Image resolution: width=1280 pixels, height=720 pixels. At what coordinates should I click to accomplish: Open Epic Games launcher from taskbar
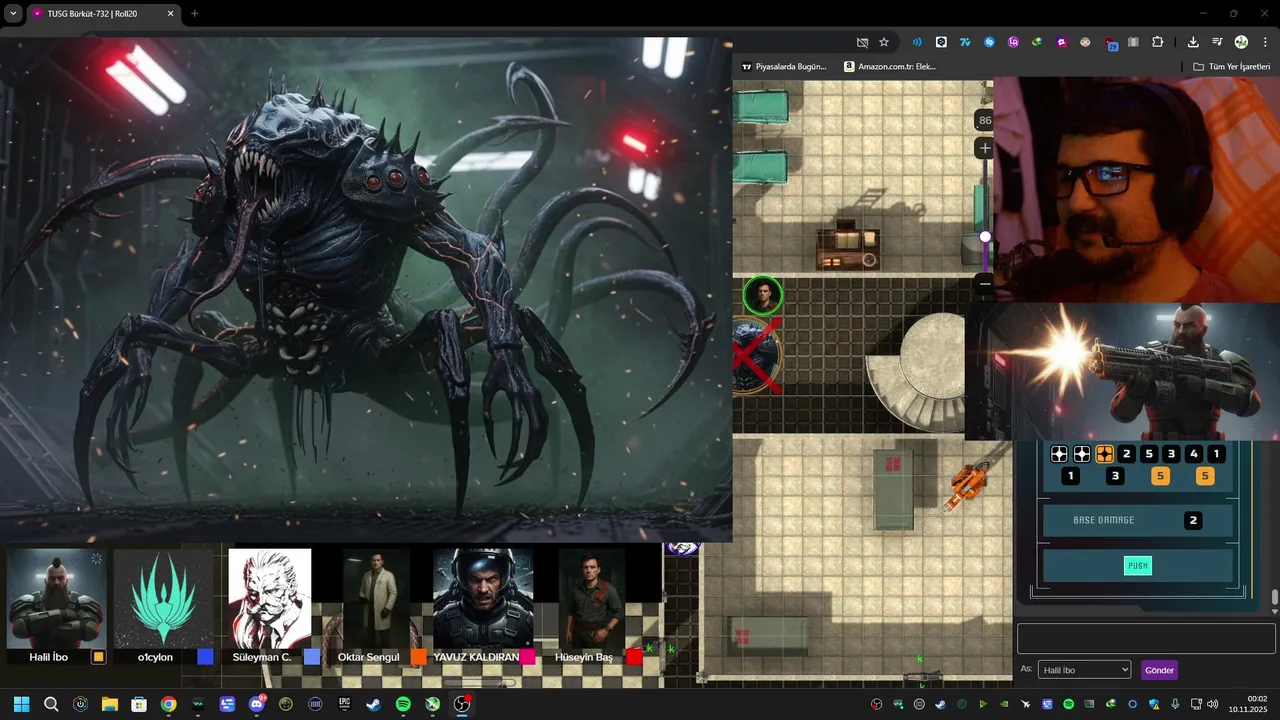click(x=344, y=704)
